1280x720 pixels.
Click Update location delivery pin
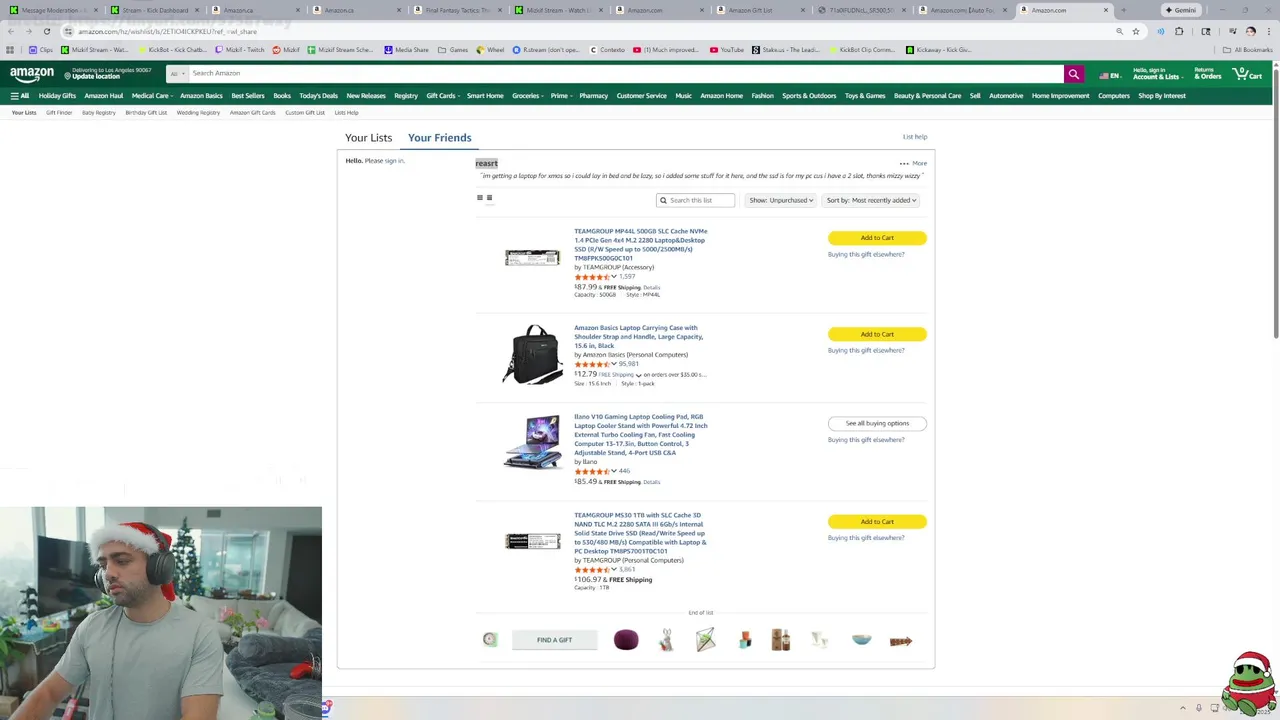coord(94,74)
